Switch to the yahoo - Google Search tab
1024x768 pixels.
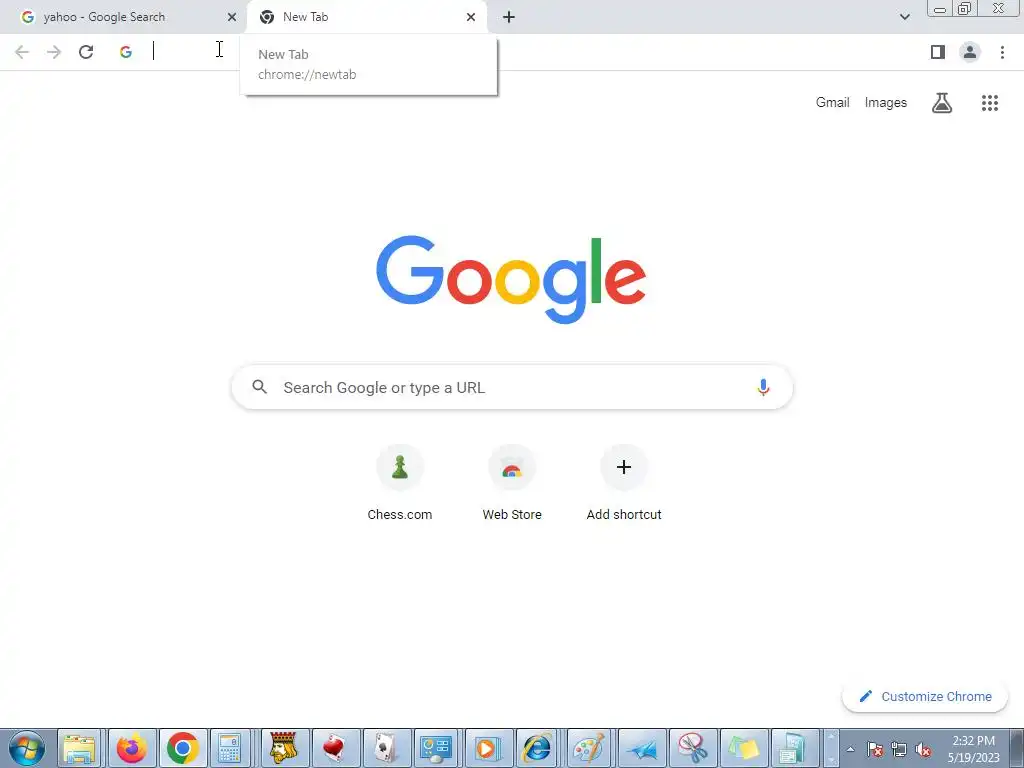click(x=124, y=17)
